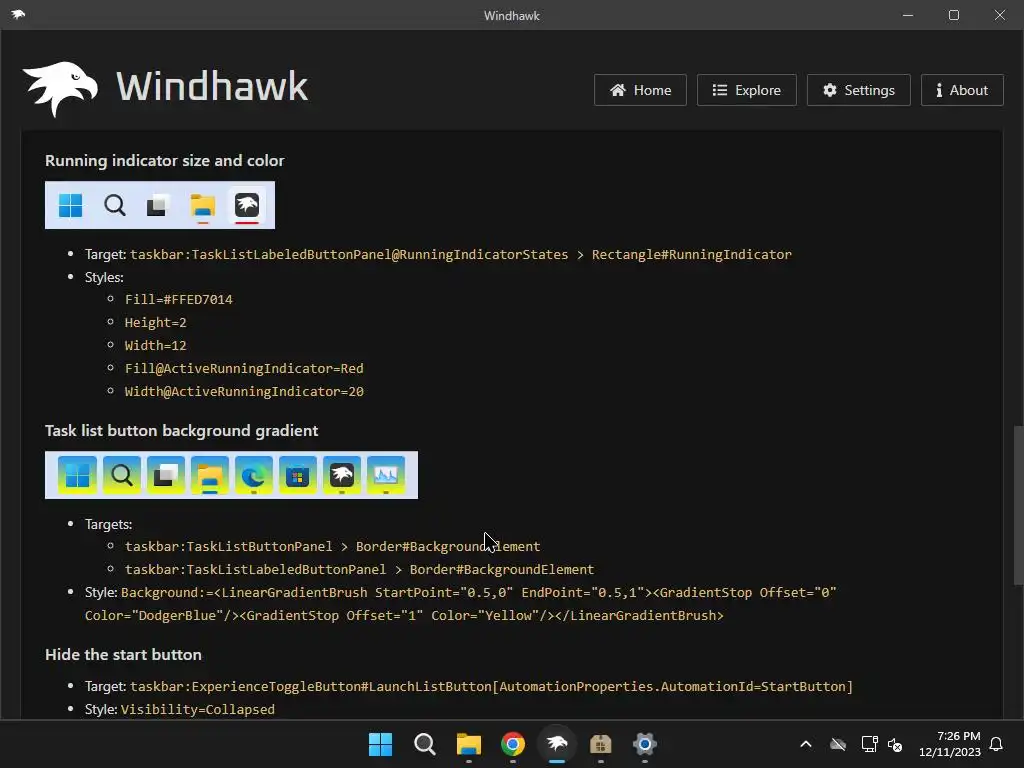Open the Explore mods button
The height and width of the screenshot is (768, 1024).
point(746,90)
